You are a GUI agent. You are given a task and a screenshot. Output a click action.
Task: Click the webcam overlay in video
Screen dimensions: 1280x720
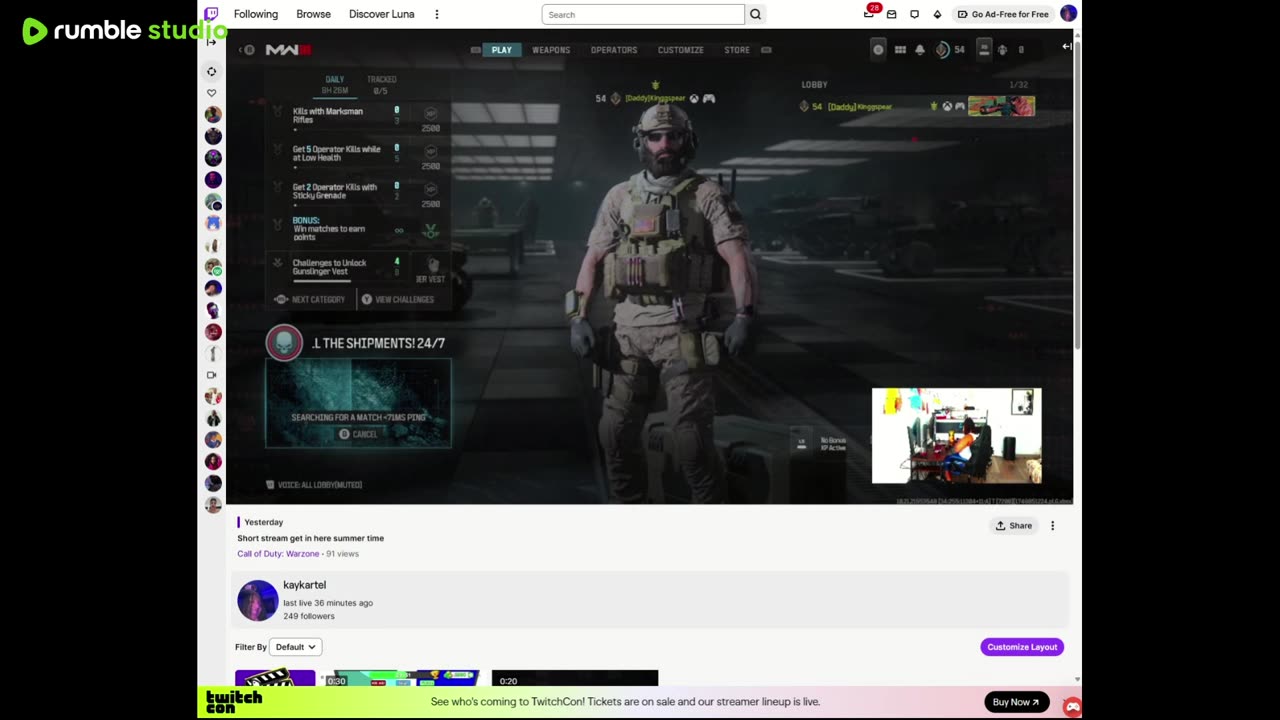point(956,436)
